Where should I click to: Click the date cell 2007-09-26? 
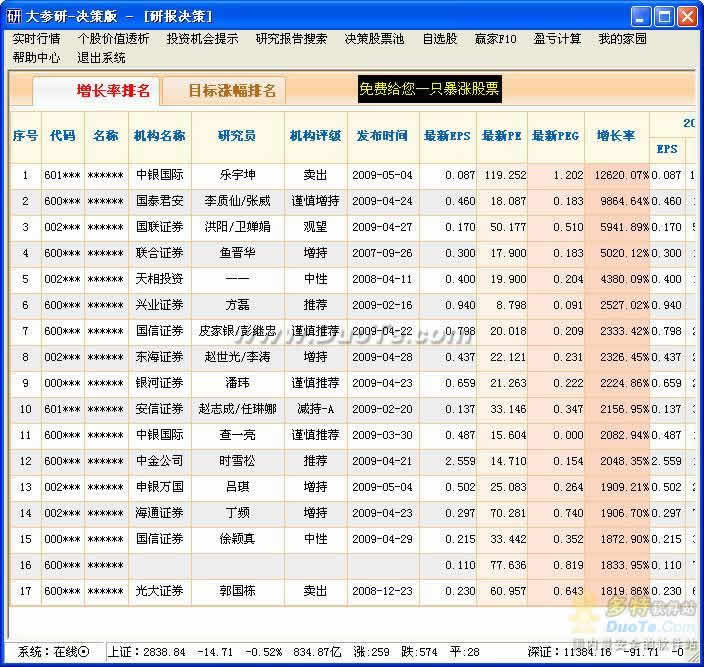pos(383,253)
